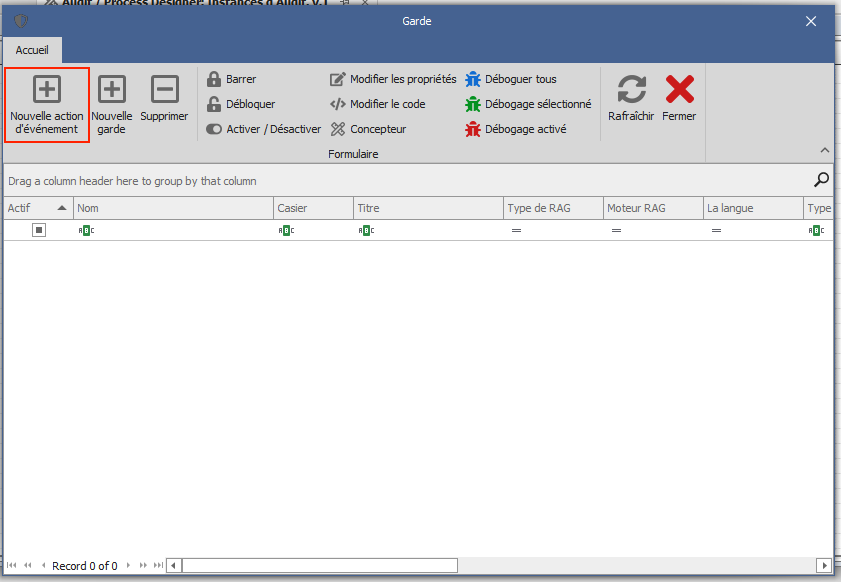
Task: Sort by La langue column
Action: (x=753, y=208)
